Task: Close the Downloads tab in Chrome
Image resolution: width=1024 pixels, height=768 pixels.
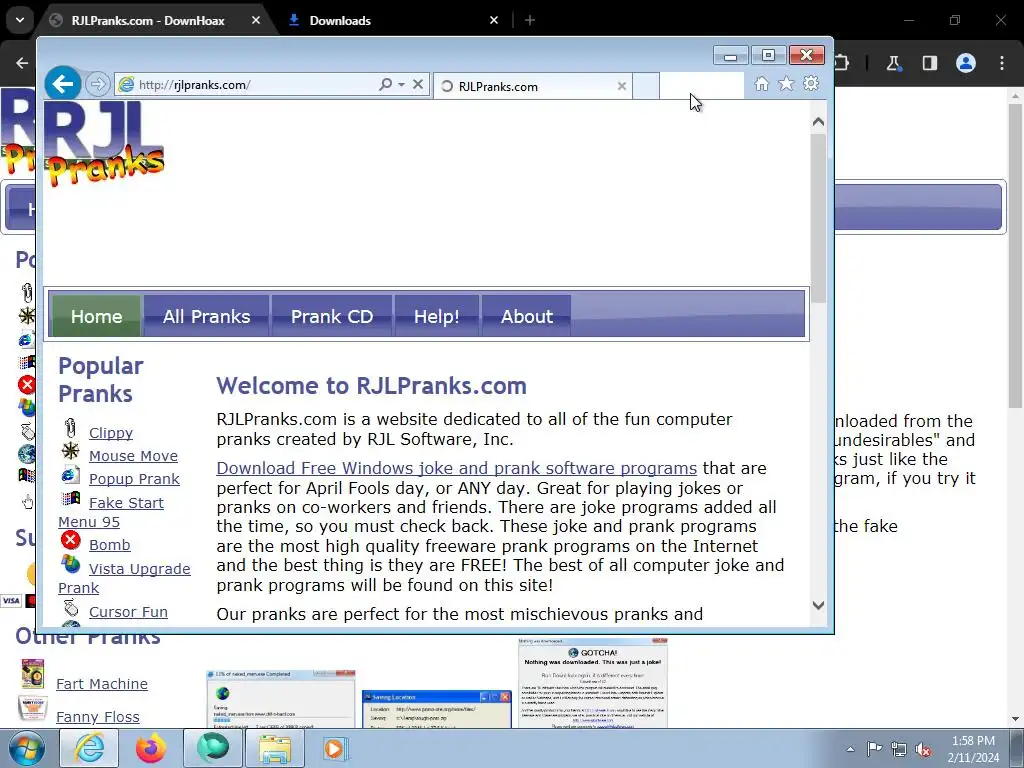Action: click(x=494, y=20)
